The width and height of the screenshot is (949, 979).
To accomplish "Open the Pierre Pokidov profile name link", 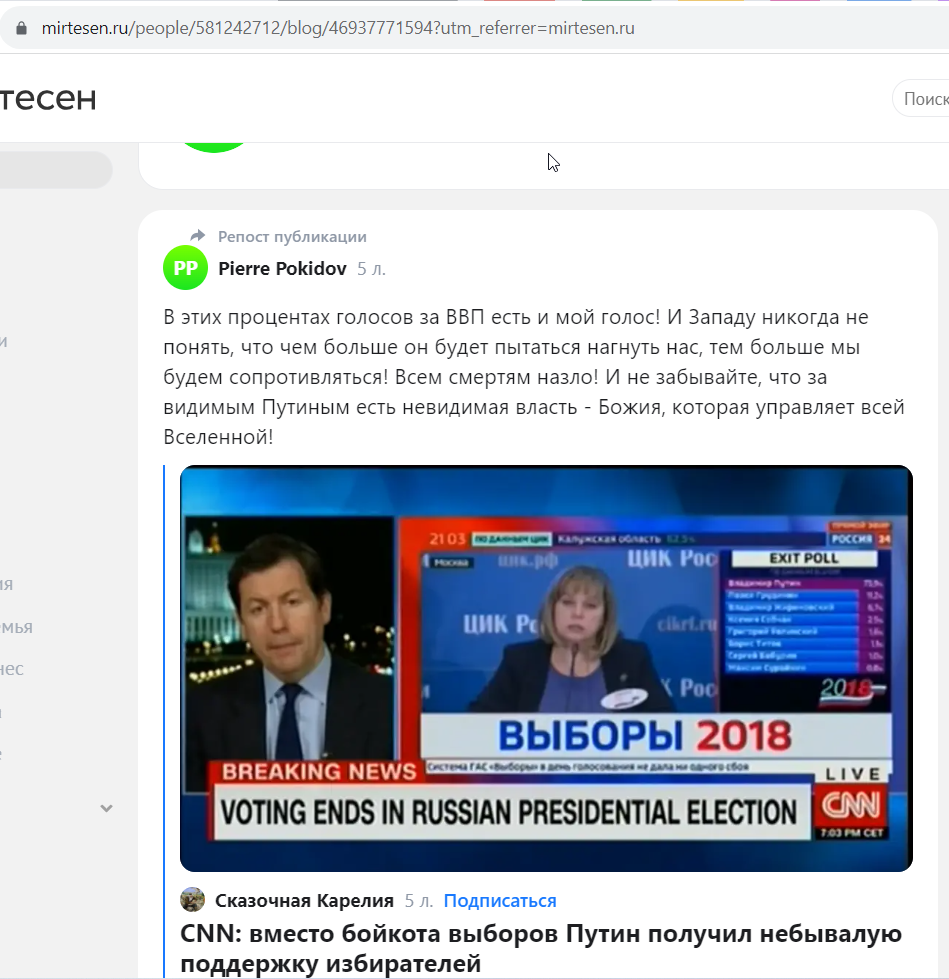I will tap(282, 268).
